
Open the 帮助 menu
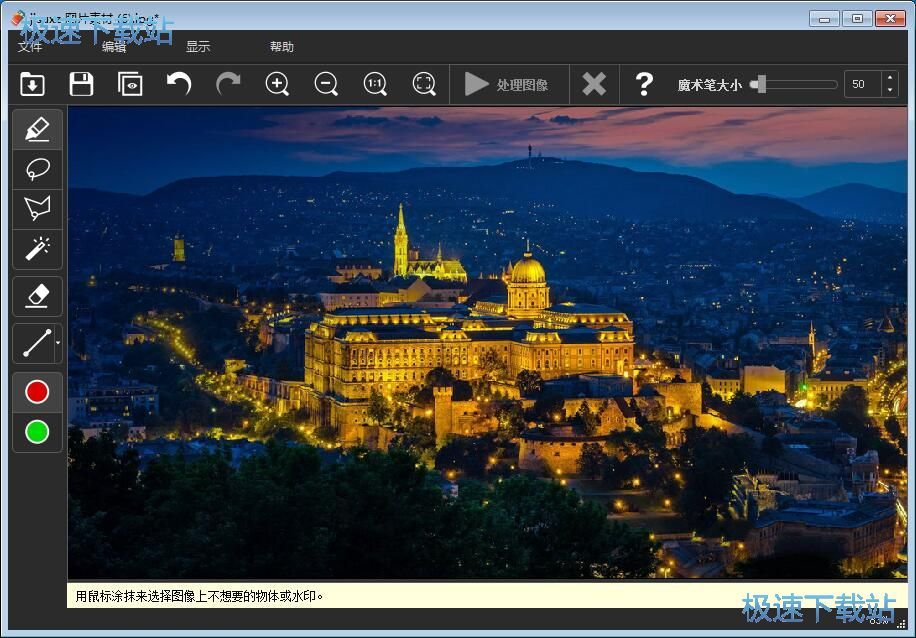point(282,47)
